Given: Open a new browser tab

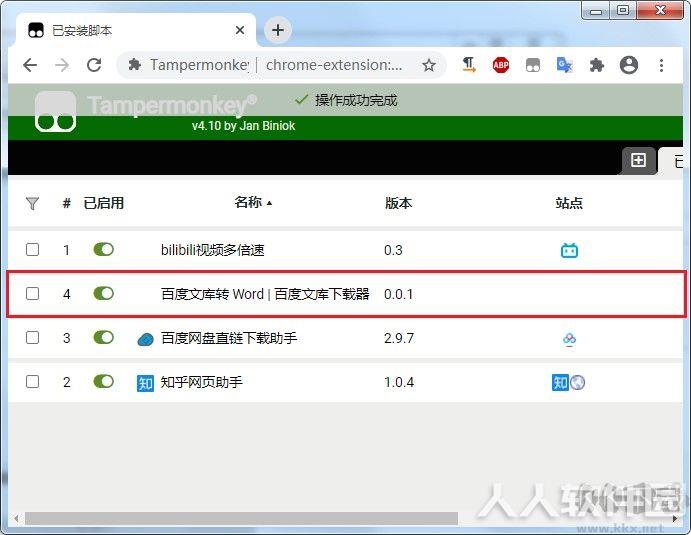Looking at the screenshot, I should (x=278, y=30).
